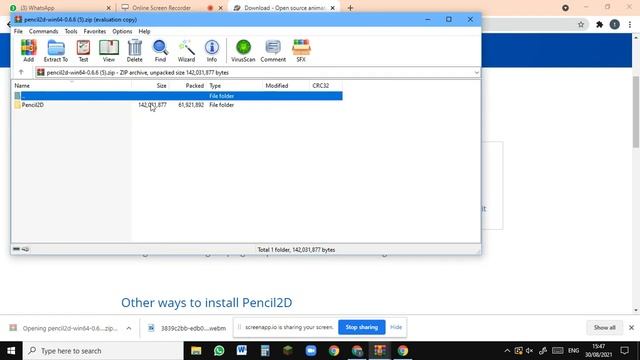
Task: Sort files by the Name column
Action: (x=72, y=86)
